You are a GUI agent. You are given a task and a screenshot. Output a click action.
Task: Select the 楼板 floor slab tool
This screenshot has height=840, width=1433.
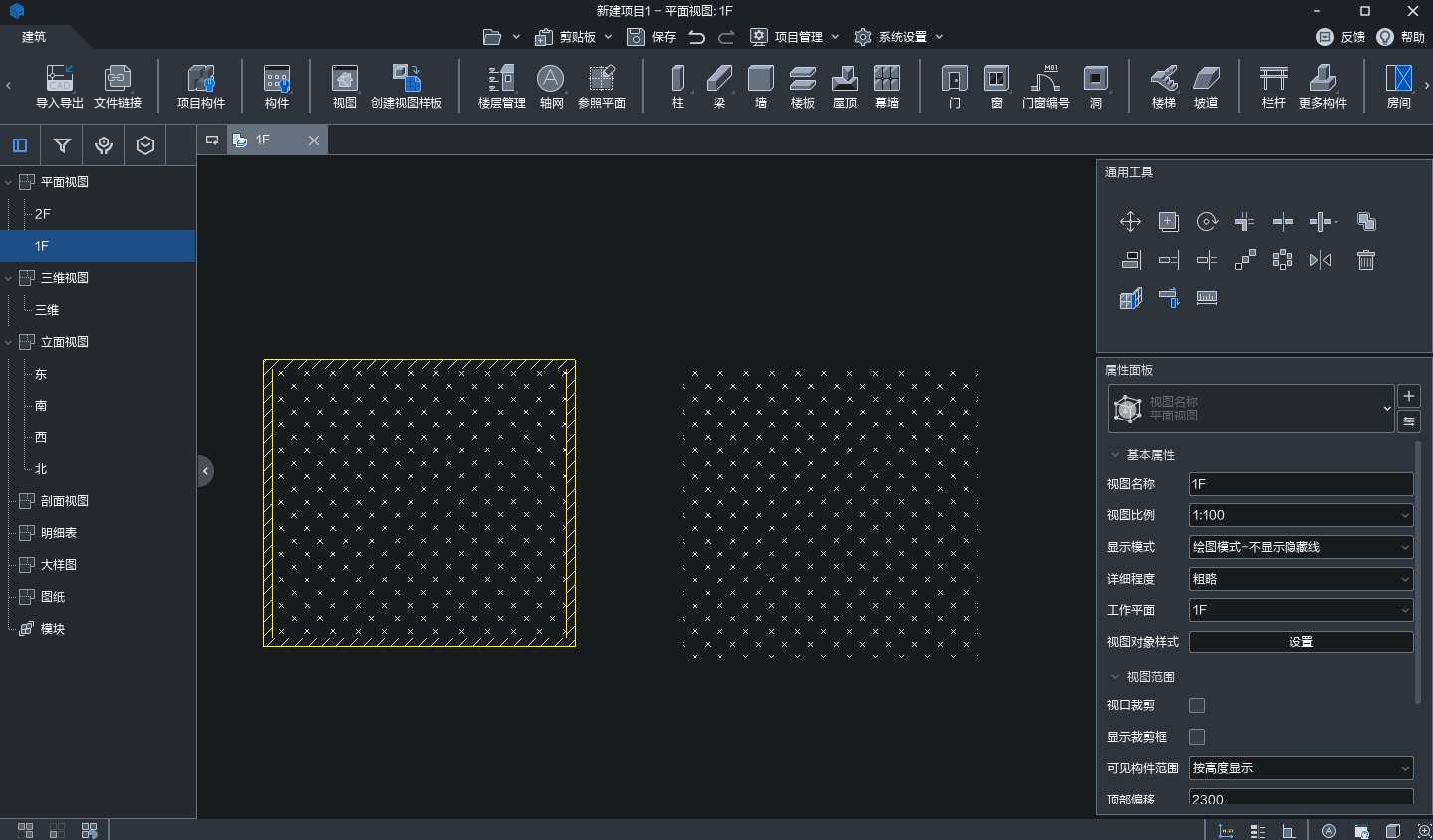(803, 86)
